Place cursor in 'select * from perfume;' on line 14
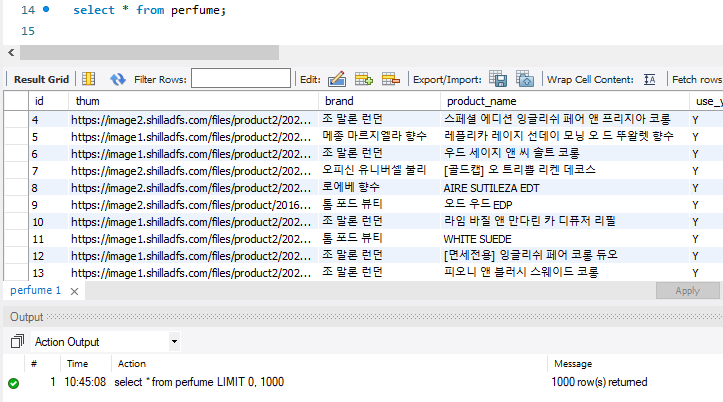Screen dimensions: 723x402 tap(149, 10)
